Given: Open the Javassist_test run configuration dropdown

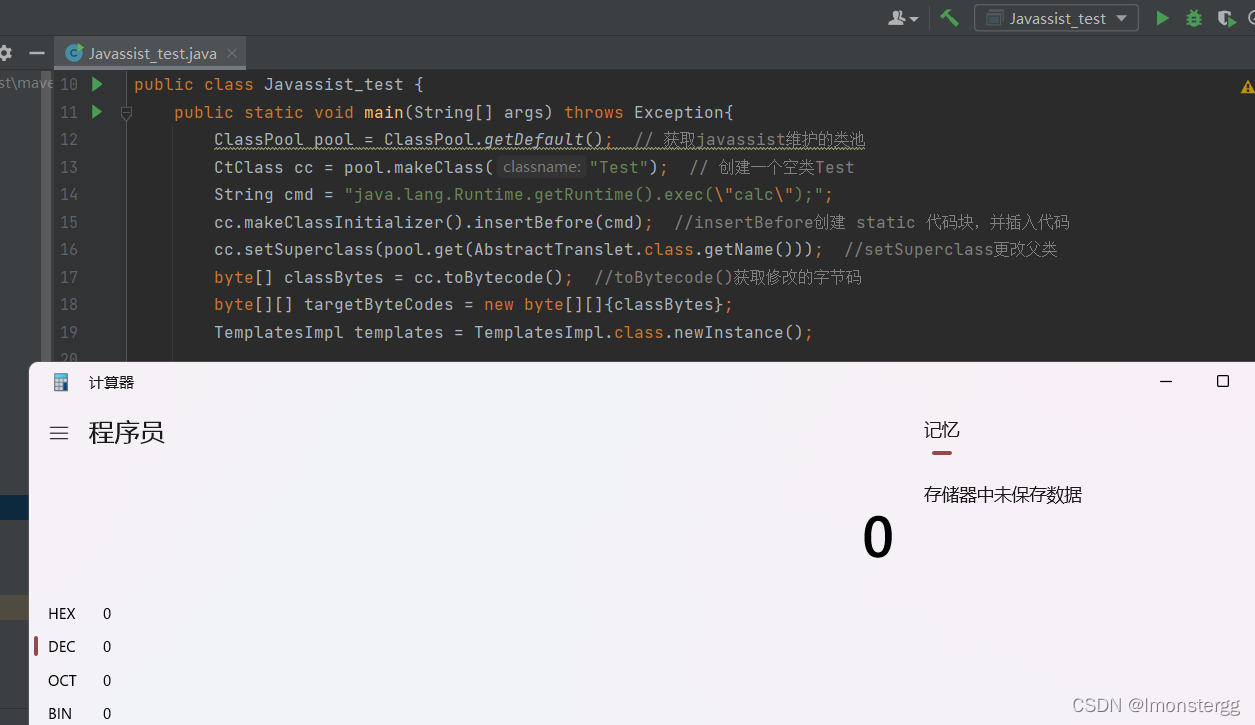Looking at the screenshot, I should (x=1056, y=18).
